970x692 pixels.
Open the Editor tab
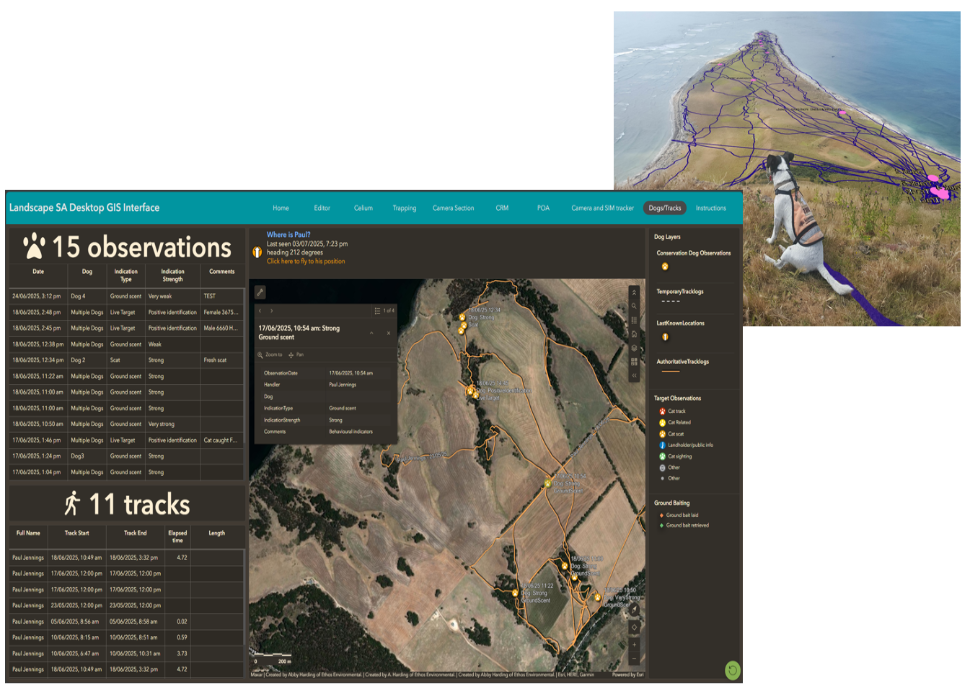tap(322, 208)
